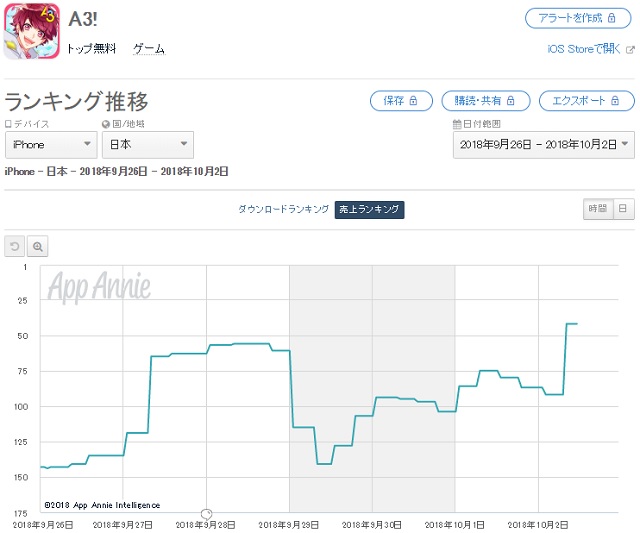The image size is (640, 533).
Task: Click the トップ無料 category label
Action: (x=91, y=49)
